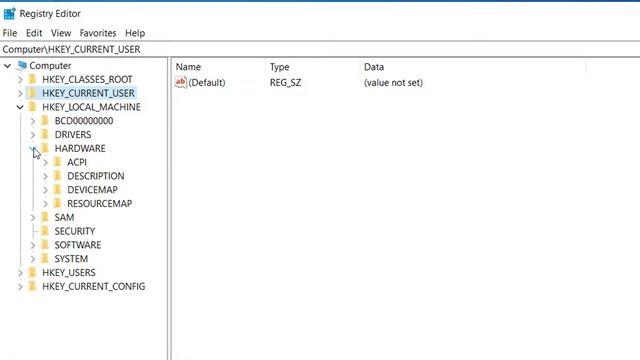Select the BCD00000000 key label
The height and width of the screenshot is (360, 640).
pyautogui.click(x=84, y=121)
